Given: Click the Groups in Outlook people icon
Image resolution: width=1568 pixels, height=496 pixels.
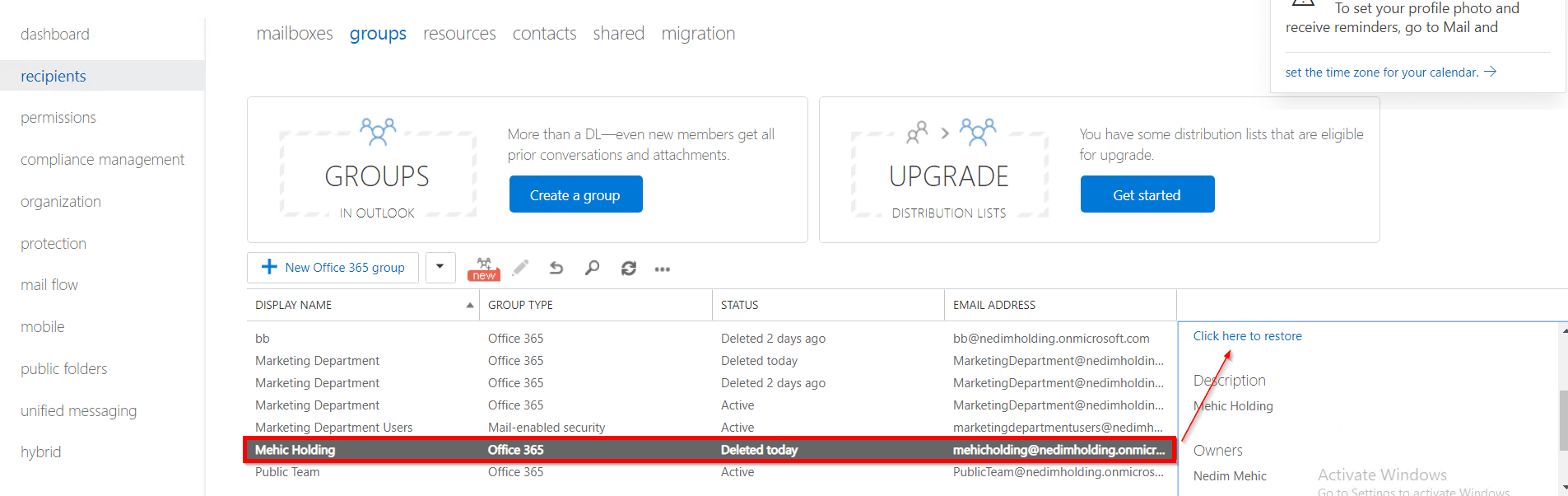Looking at the screenshot, I should click(x=378, y=131).
